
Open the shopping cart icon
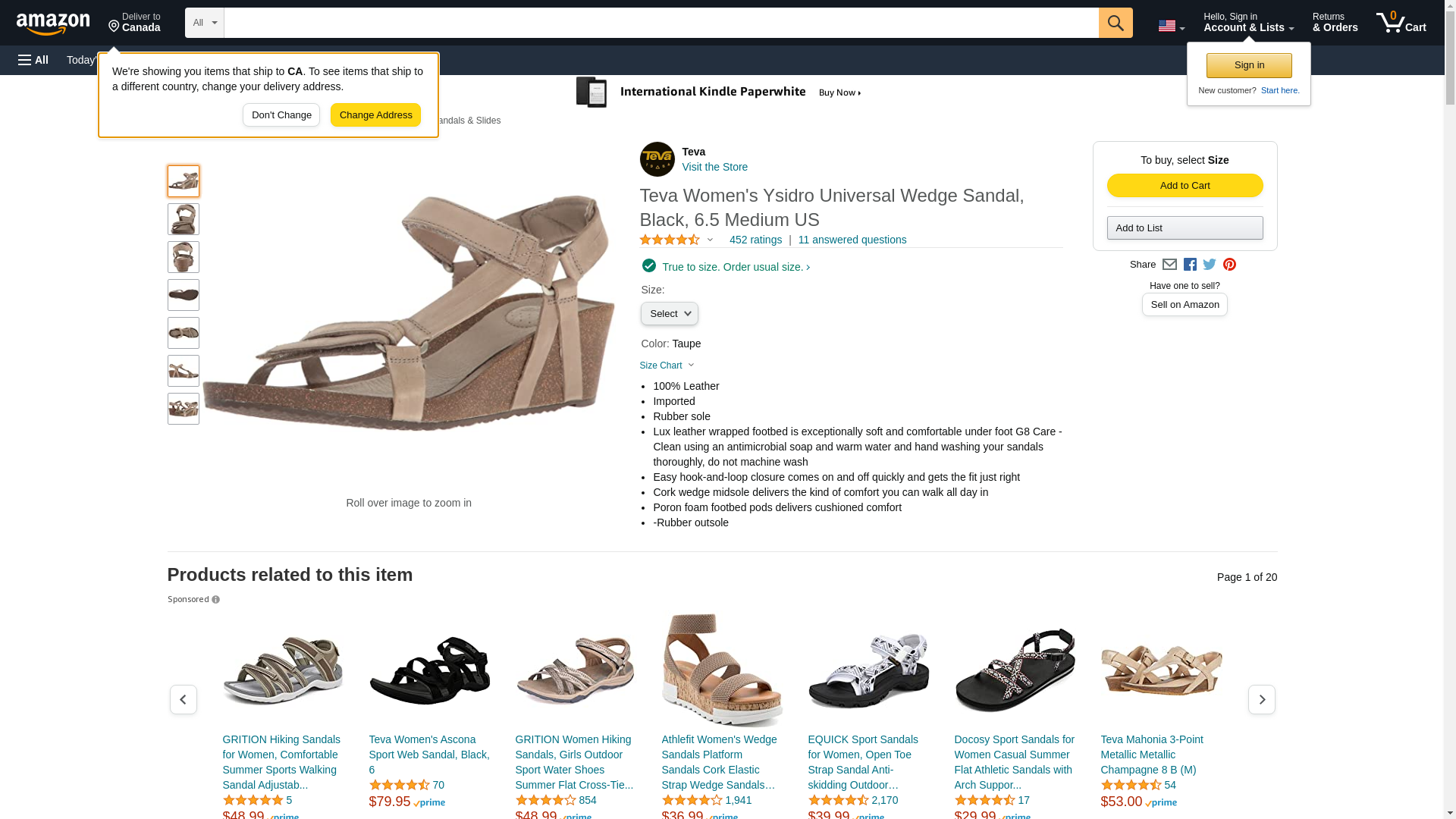1401,22
